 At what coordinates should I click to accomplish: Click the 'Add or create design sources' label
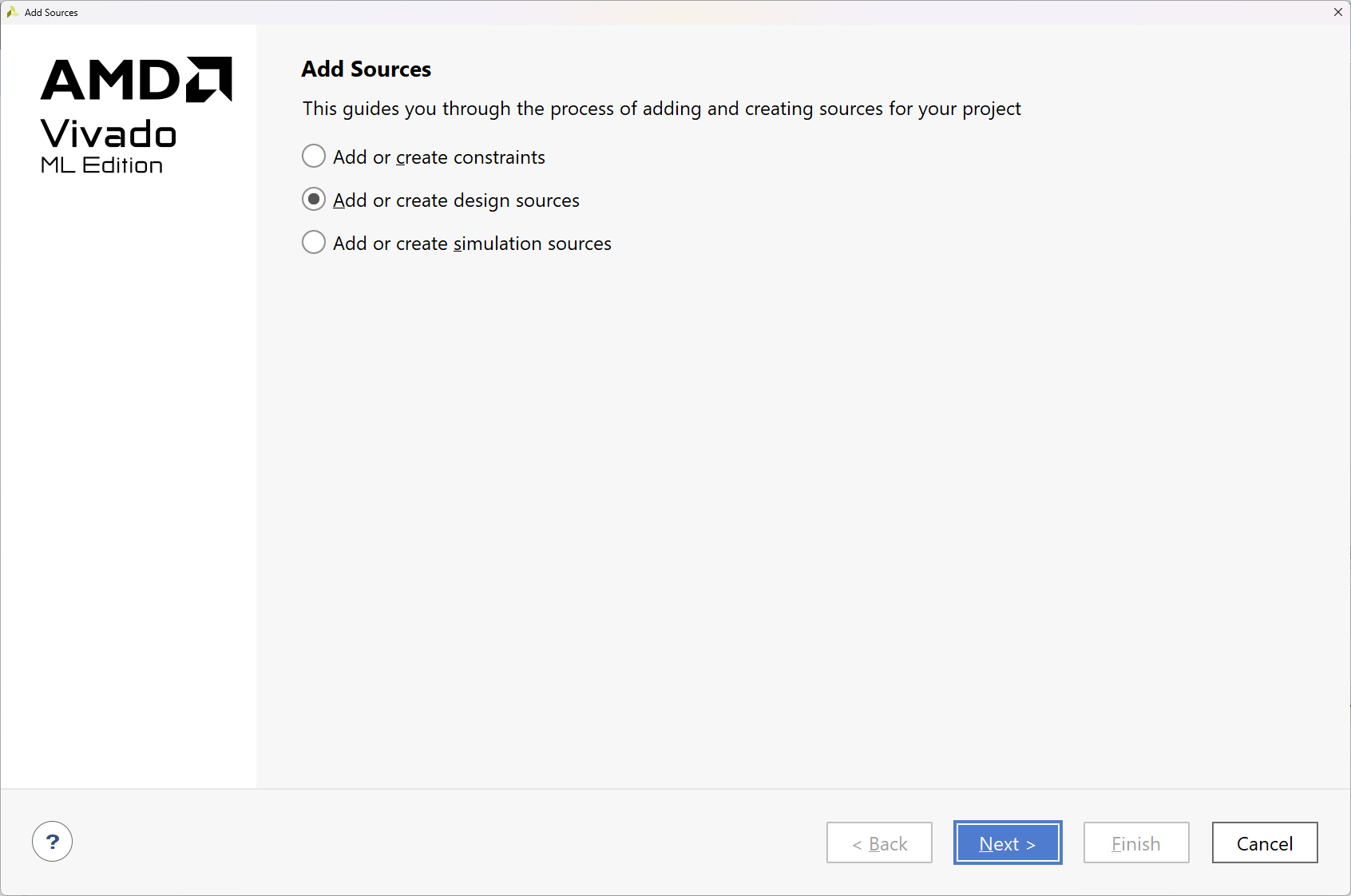(x=456, y=200)
